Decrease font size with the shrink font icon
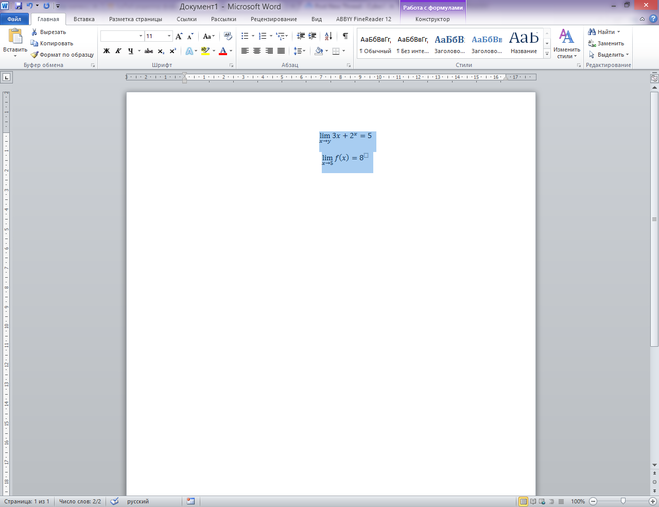 [x=190, y=36]
